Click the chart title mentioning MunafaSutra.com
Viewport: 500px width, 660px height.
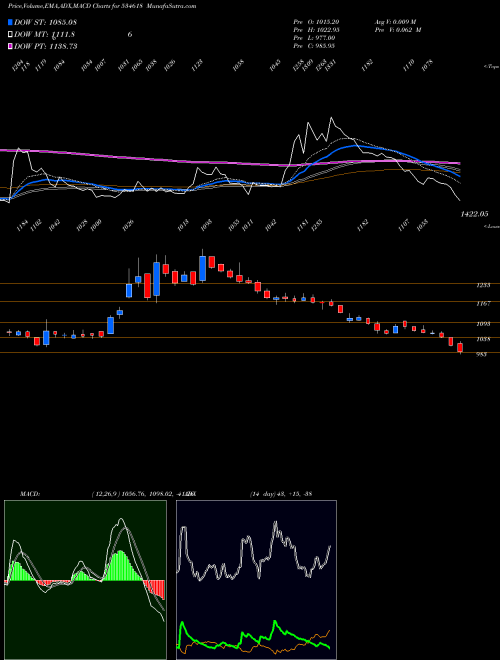point(102,6)
